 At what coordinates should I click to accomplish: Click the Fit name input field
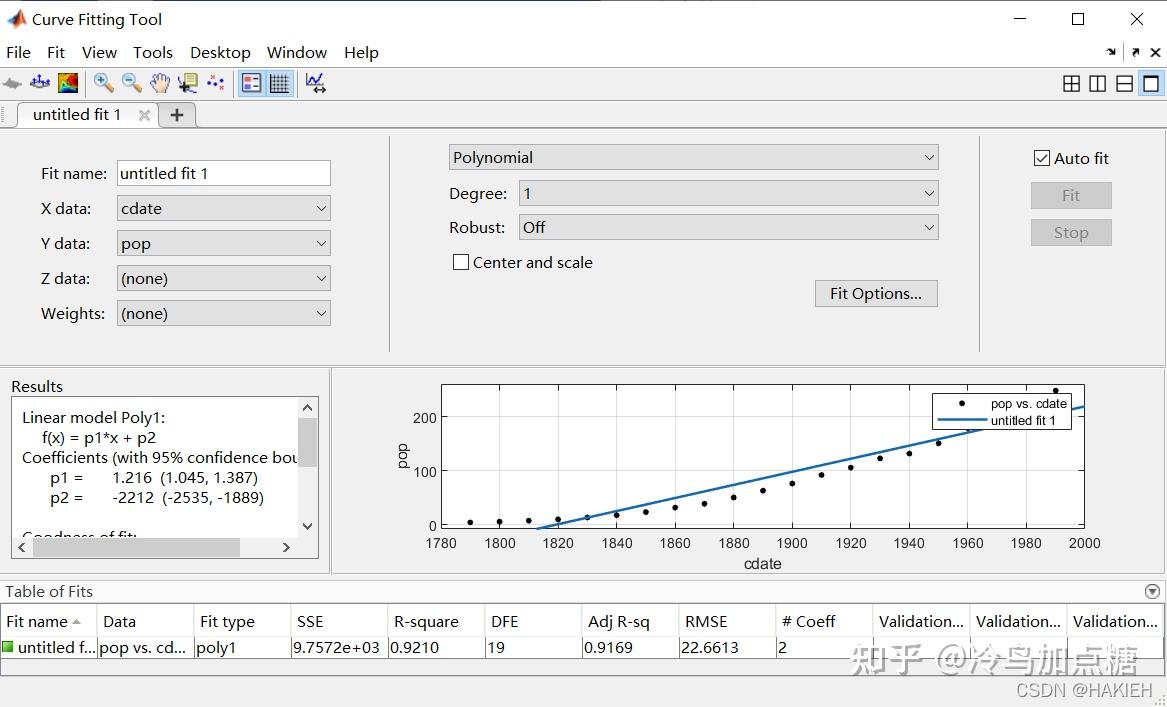[x=223, y=173]
